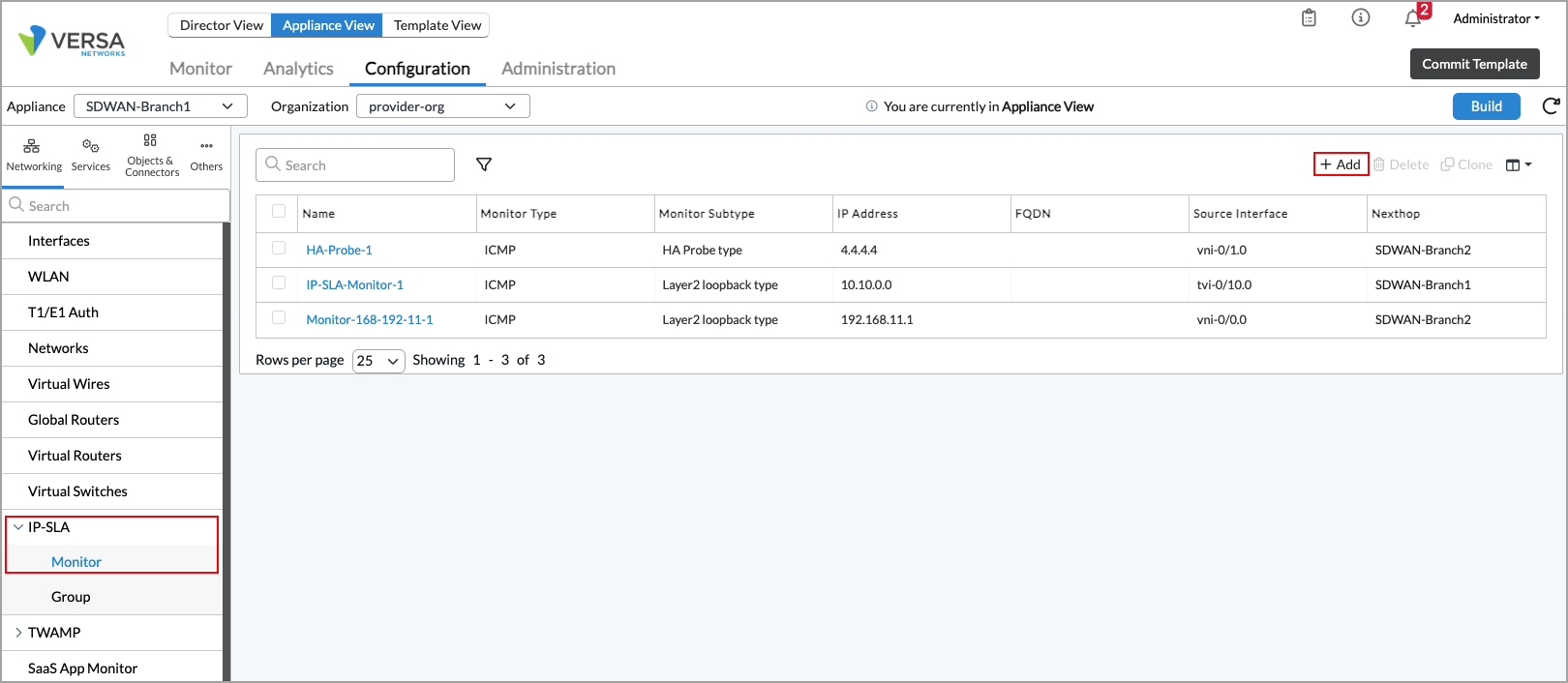This screenshot has width=1568, height=683.
Task: Select Networks in the sidebar
Action: pyautogui.click(x=112, y=348)
